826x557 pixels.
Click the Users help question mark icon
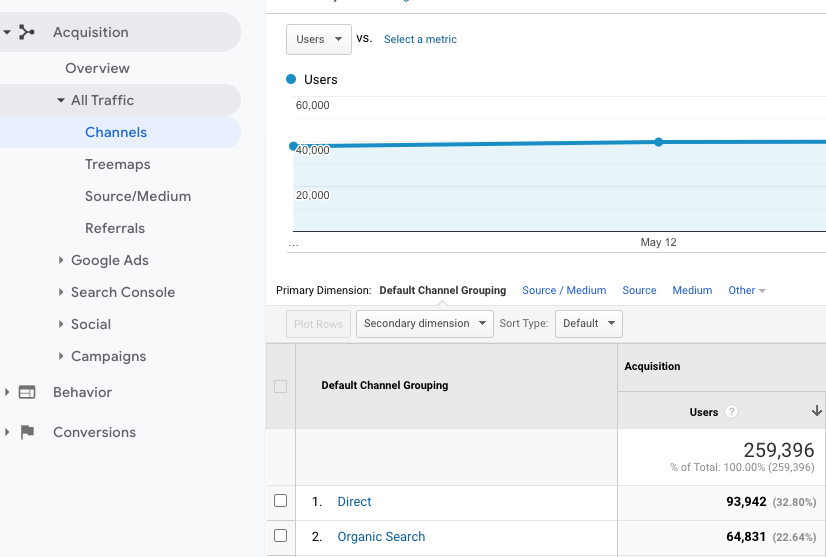click(x=731, y=412)
